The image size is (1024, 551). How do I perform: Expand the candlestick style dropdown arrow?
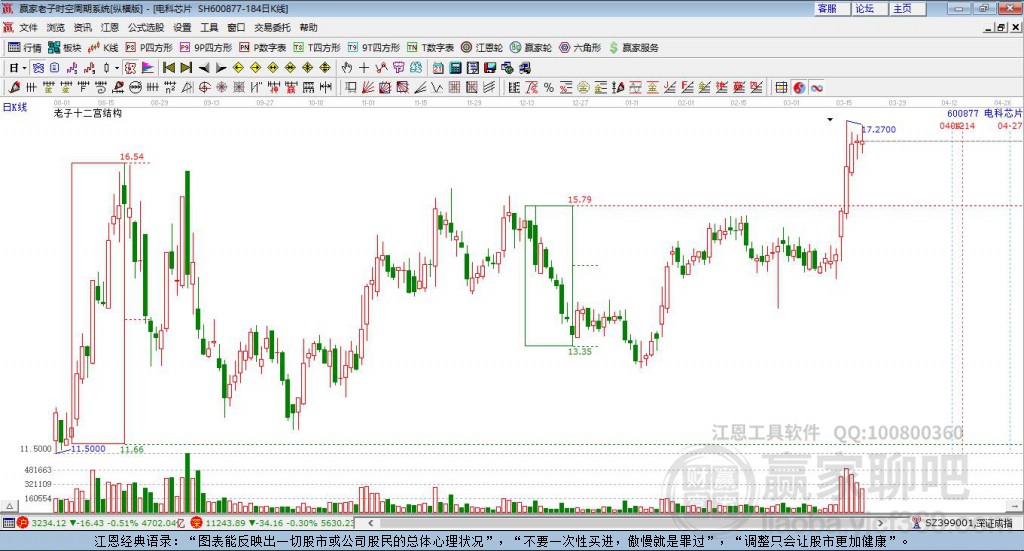117,68
